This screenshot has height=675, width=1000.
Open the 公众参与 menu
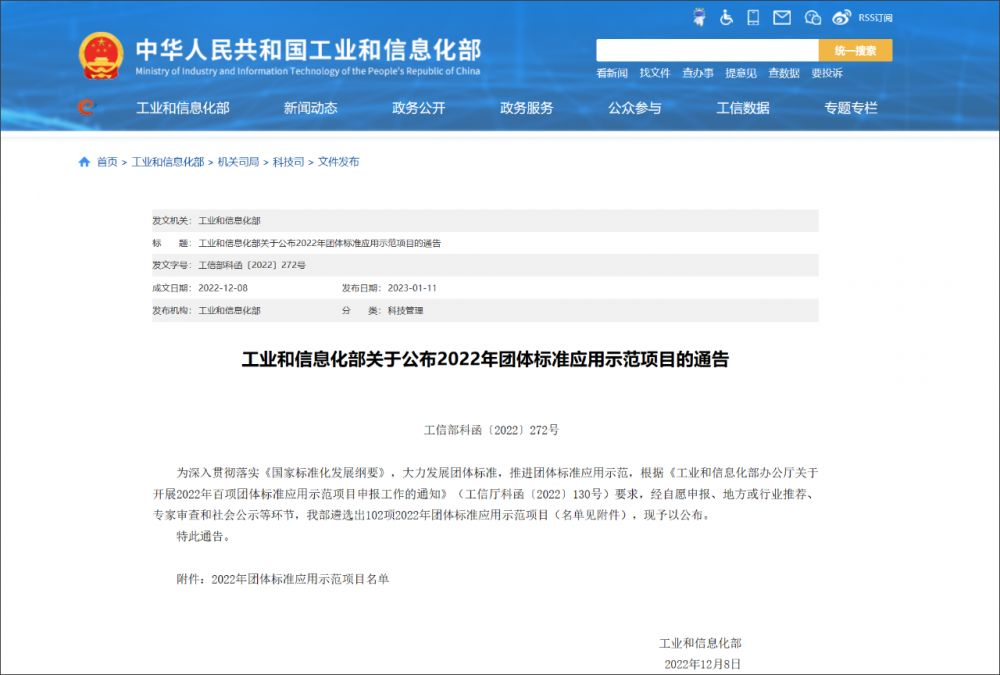click(637, 108)
